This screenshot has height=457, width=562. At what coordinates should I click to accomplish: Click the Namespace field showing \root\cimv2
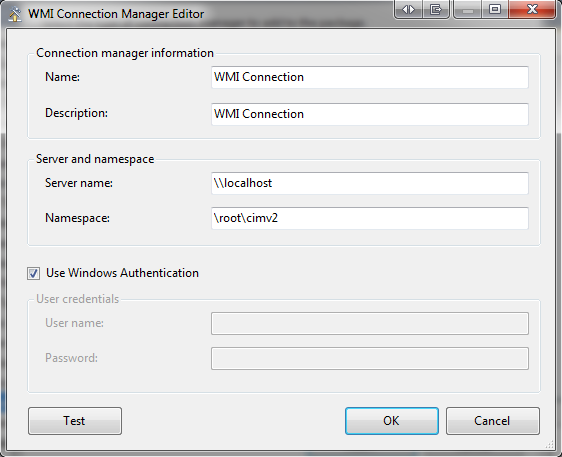(x=370, y=218)
